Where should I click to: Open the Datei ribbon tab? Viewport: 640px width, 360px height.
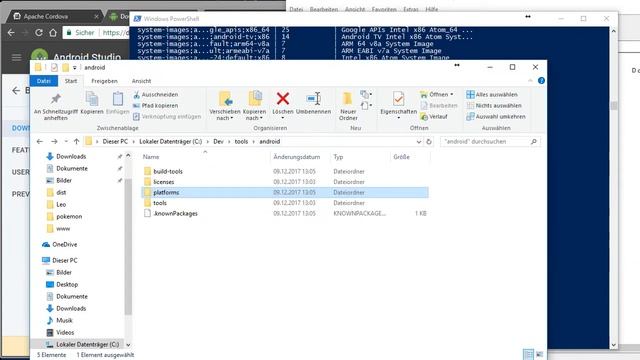coord(44,81)
